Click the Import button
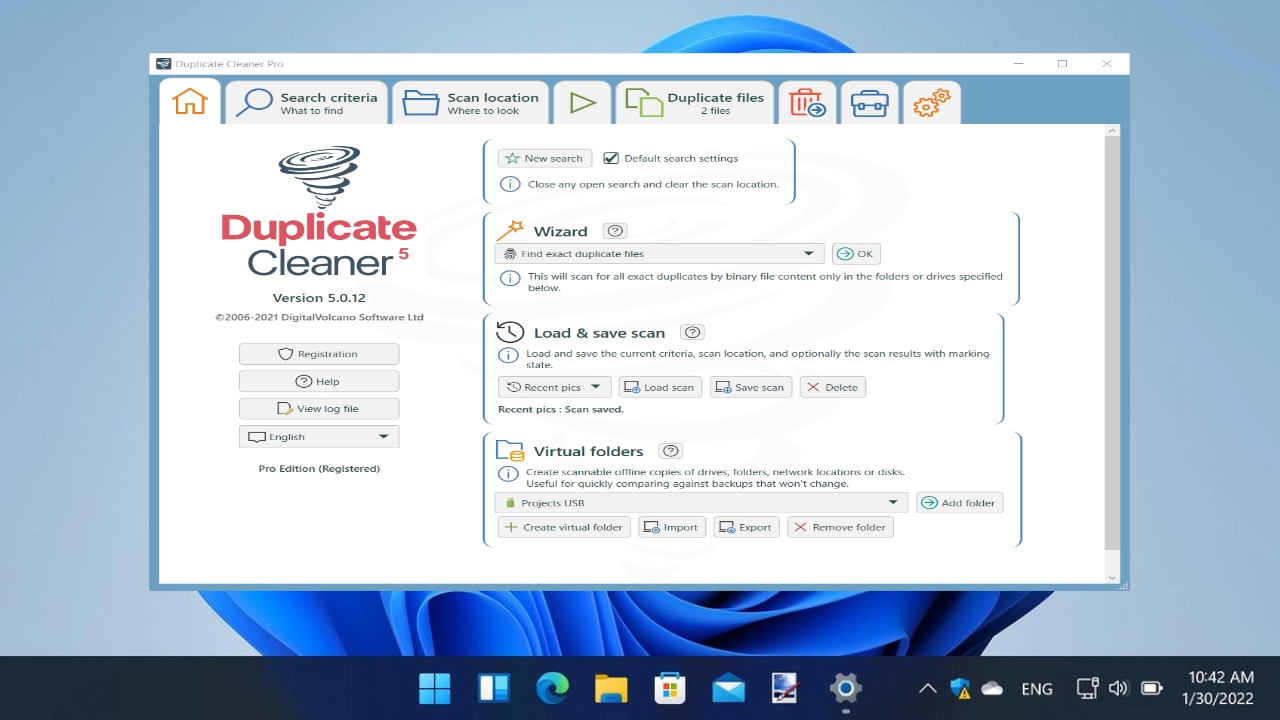Screen dimensions: 1280x720 click(x=672, y=527)
